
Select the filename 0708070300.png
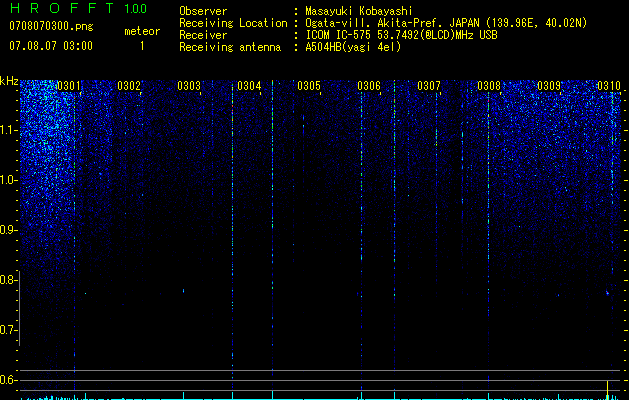point(51,26)
